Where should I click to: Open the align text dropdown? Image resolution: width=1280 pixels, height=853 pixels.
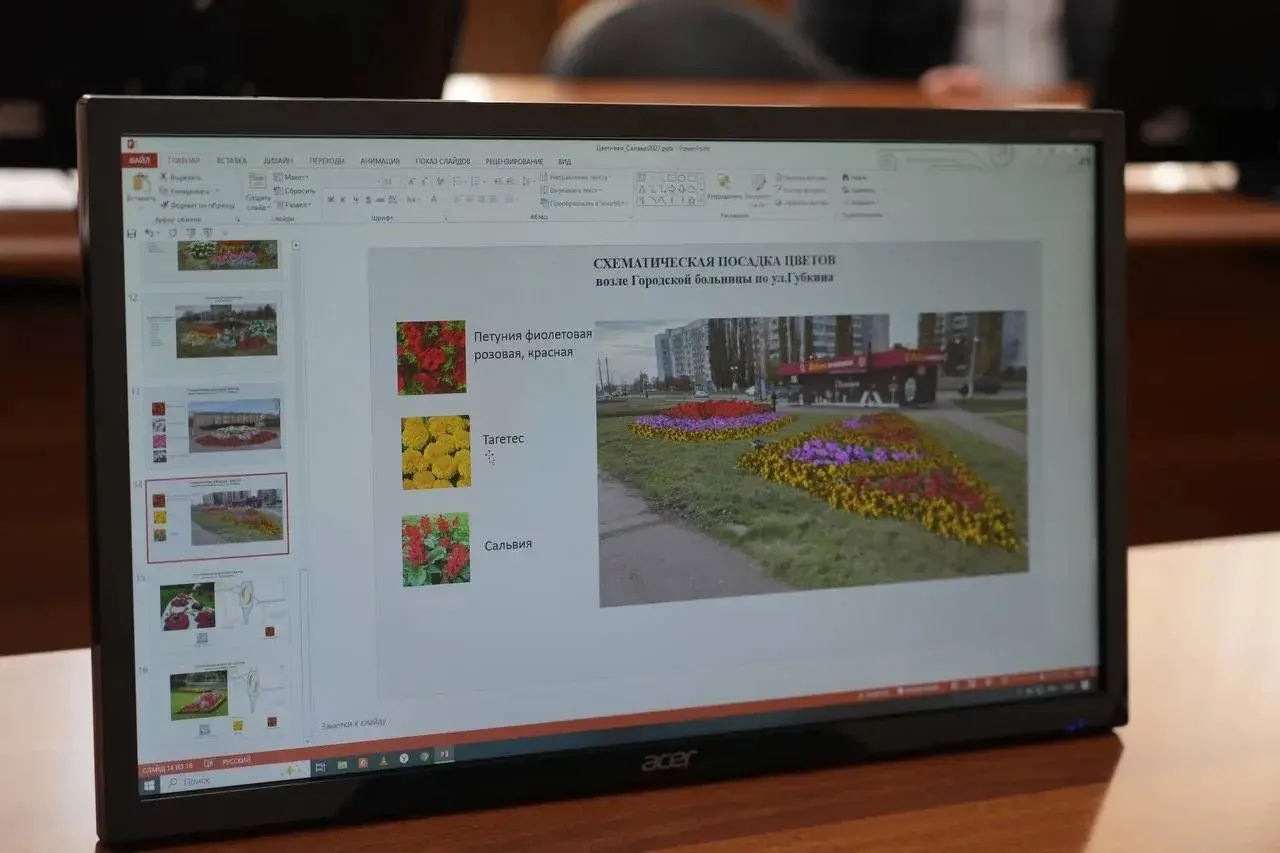click(x=573, y=190)
